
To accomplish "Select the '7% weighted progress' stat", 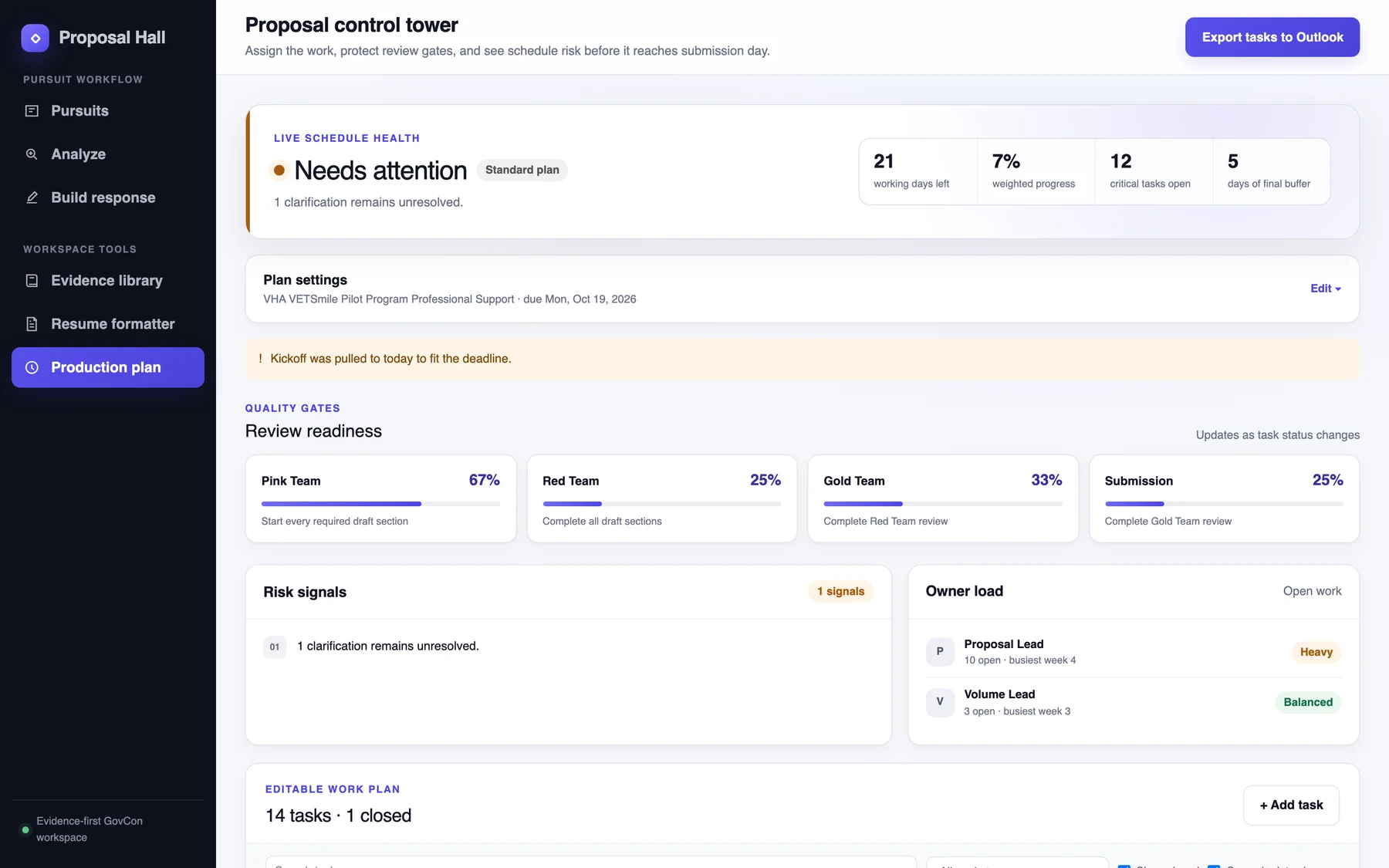I will (x=1036, y=171).
